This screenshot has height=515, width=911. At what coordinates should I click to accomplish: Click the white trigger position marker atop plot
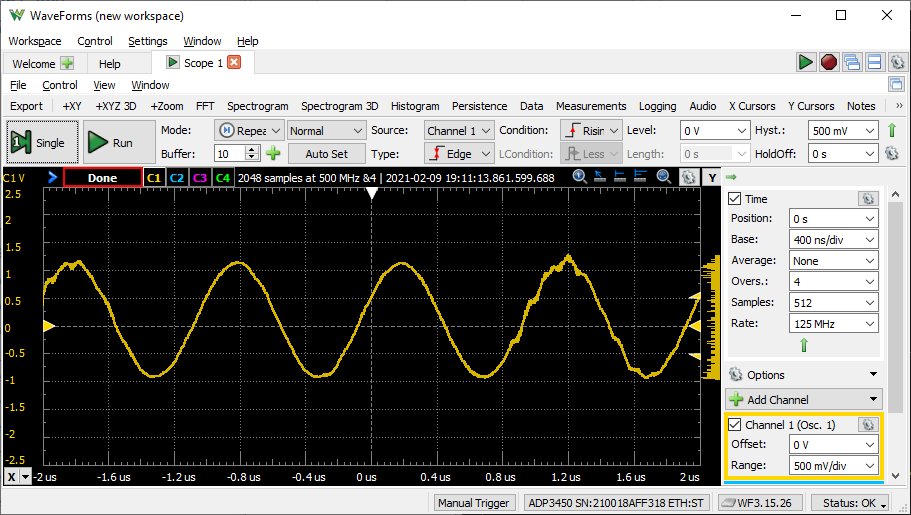(372, 194)
